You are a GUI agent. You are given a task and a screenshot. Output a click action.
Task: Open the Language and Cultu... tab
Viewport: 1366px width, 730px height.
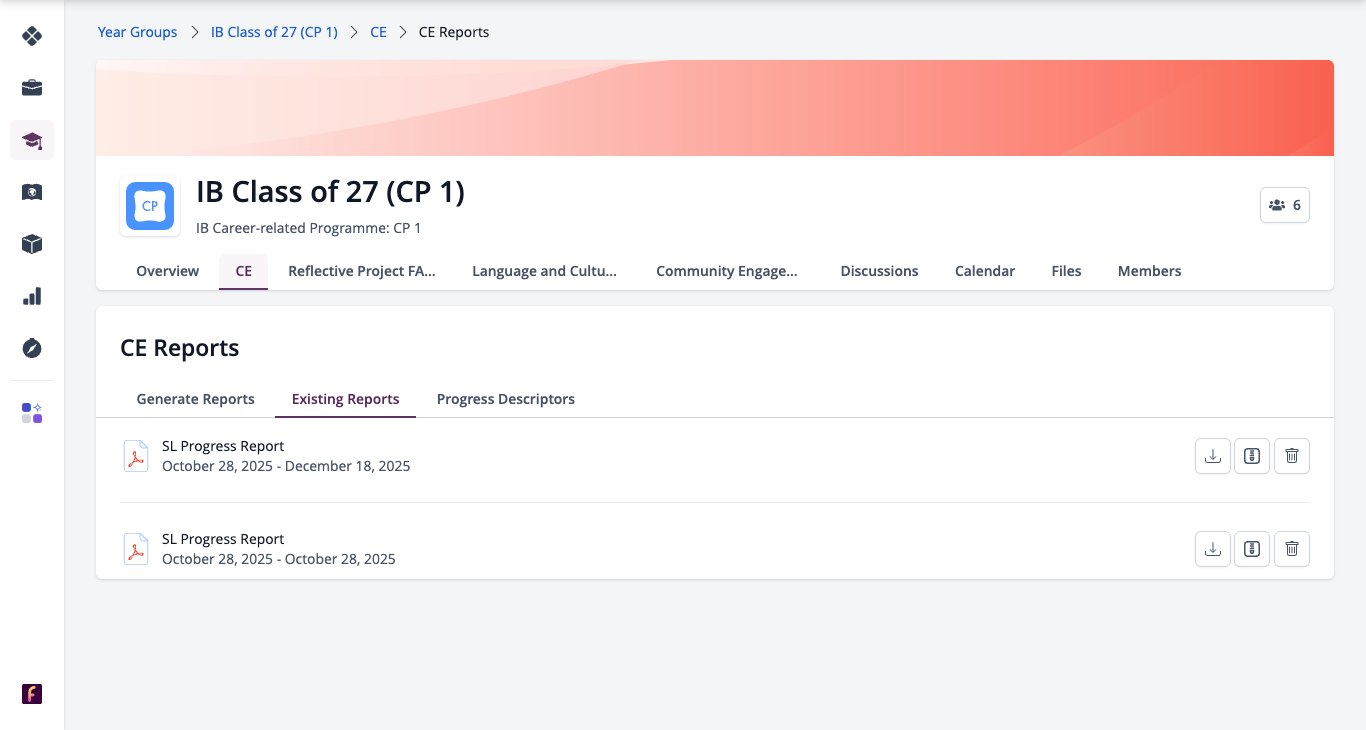pyautogui.click(x=545, y=271)
